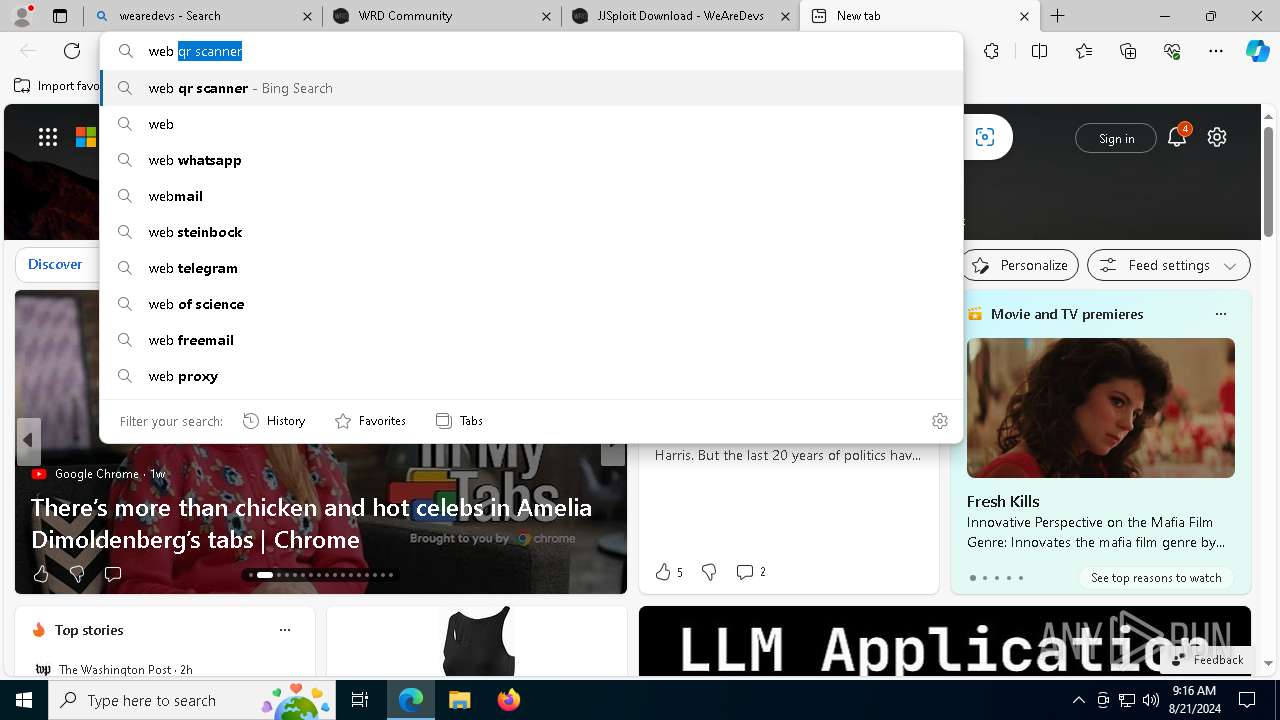Open search suggestion settings gear
The image size is (1280, 720).
pyautogui.click(x=940, y=421)
